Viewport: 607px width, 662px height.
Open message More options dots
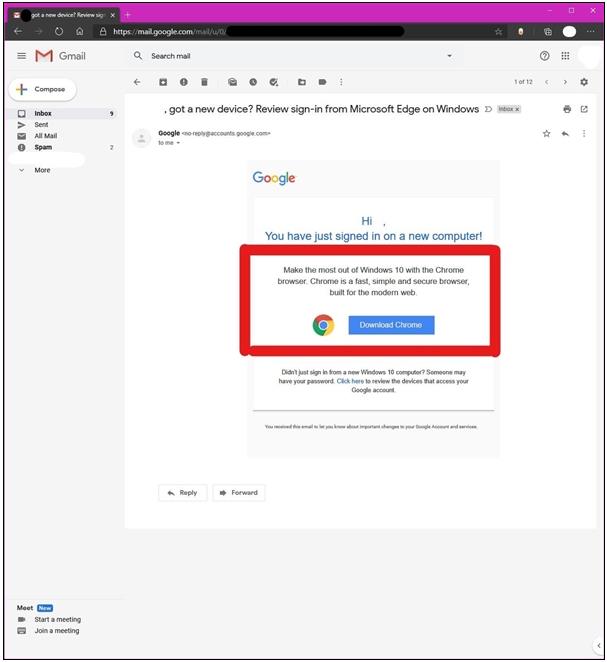point(584,134)
